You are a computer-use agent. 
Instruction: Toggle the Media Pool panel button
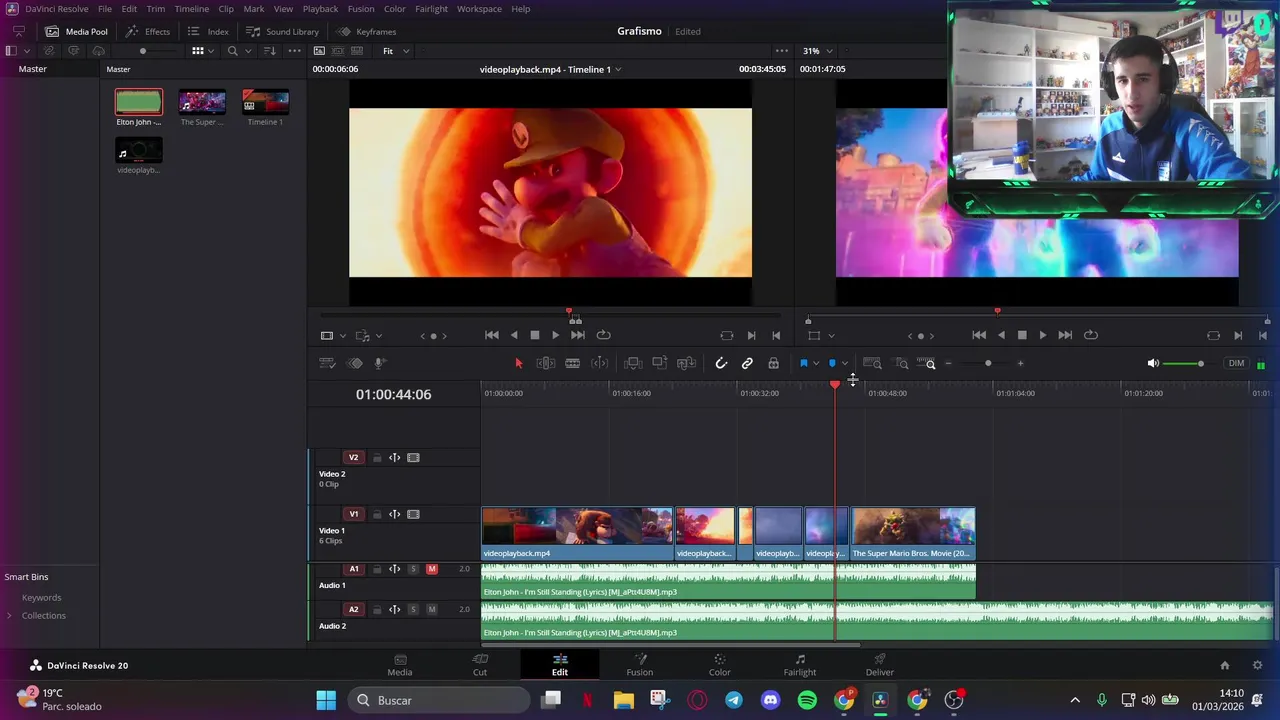pyautogui.click(x=76, y=31)
